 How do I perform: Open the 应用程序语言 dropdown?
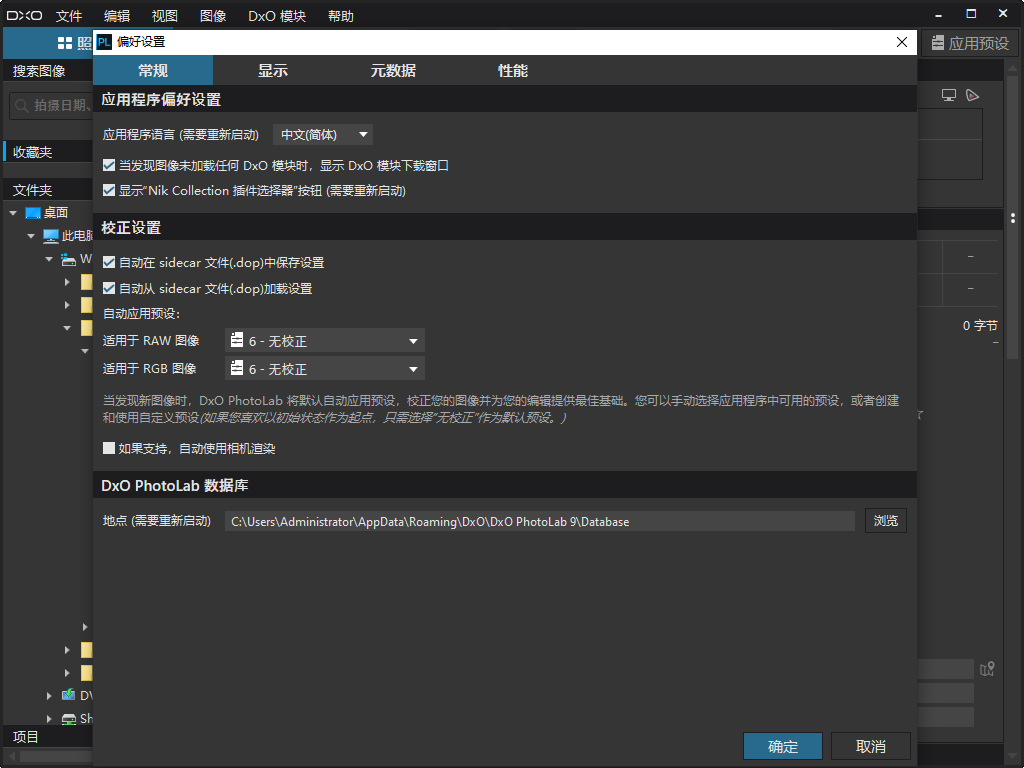pyautogui.click(x=322, y=134)
